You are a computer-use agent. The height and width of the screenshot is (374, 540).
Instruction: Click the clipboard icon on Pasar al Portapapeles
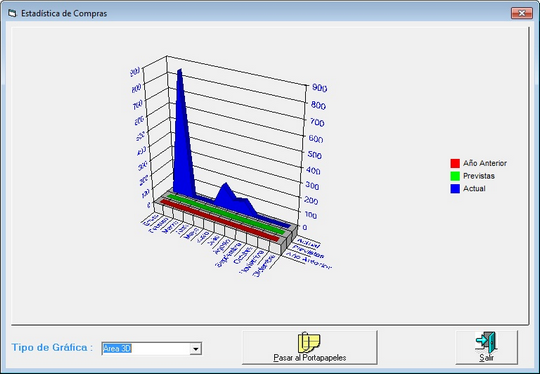tap(309, 342)
